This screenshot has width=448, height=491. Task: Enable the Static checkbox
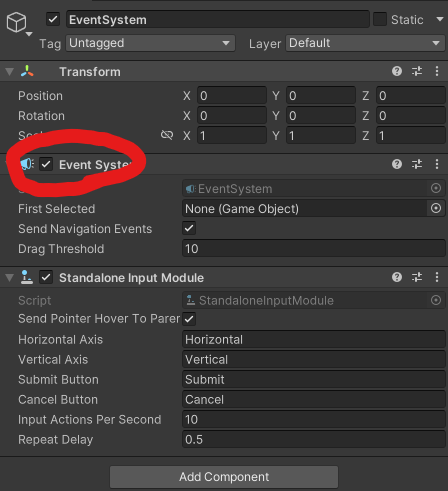(x=380, y=19)
